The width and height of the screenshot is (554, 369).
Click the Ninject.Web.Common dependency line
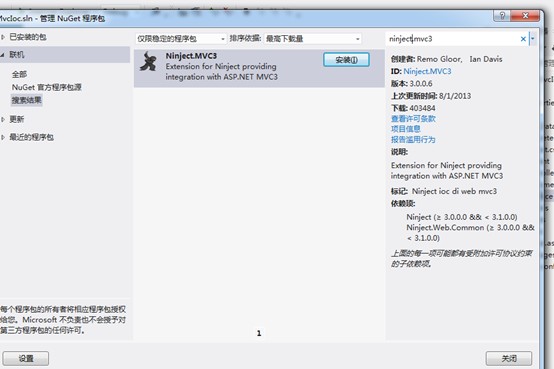coord(470,233)
